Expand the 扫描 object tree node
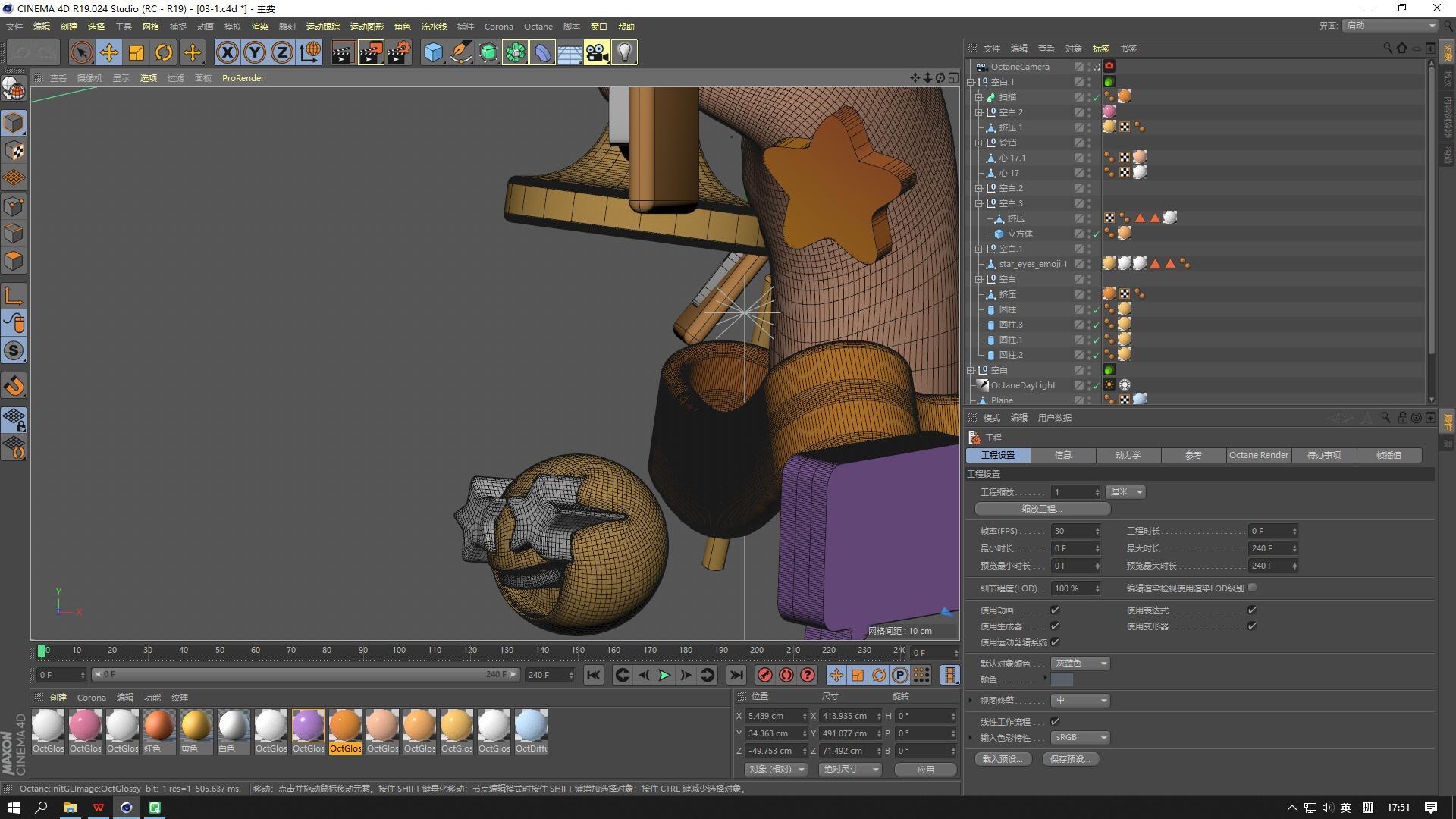The height and width of the screenshot is (819, 1456). coord(979,97)
